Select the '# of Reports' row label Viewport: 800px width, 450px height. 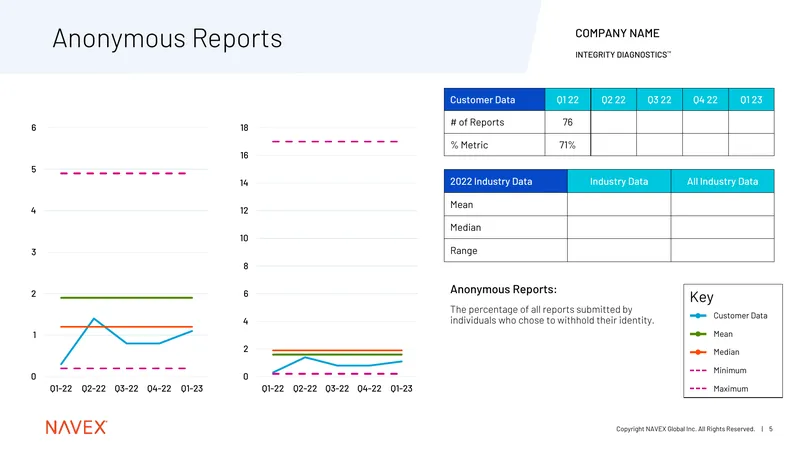coord(477,122)
